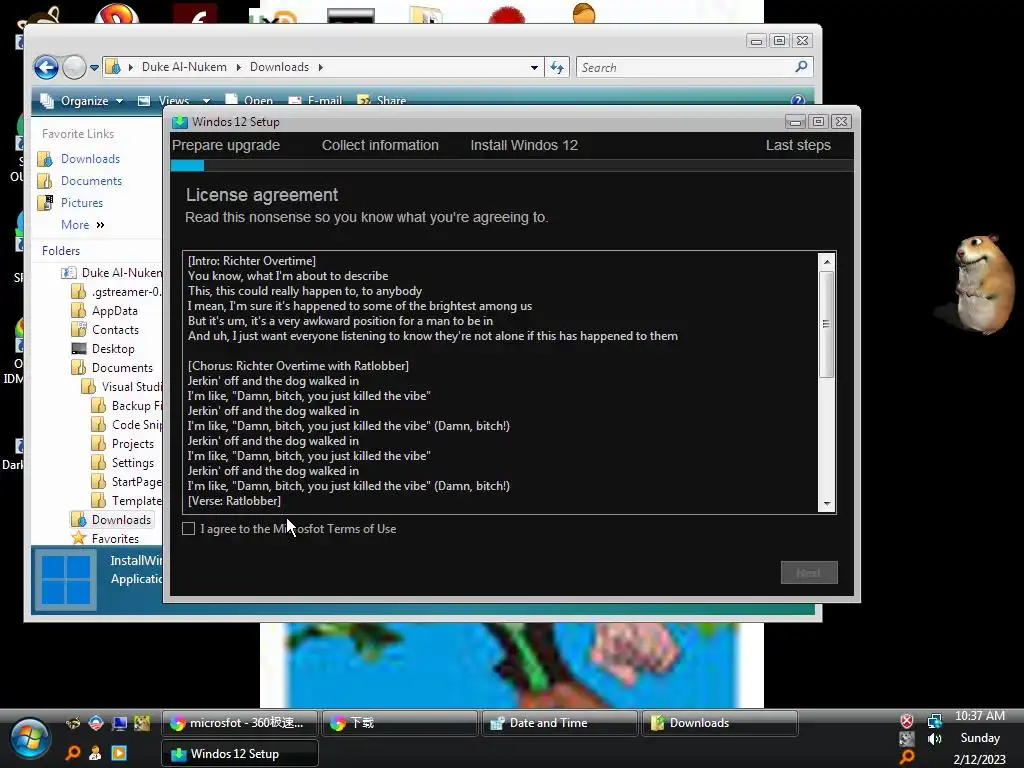Open the Documents favorite link
This screenshot has height=768, width=1024.
click(91, 181)
